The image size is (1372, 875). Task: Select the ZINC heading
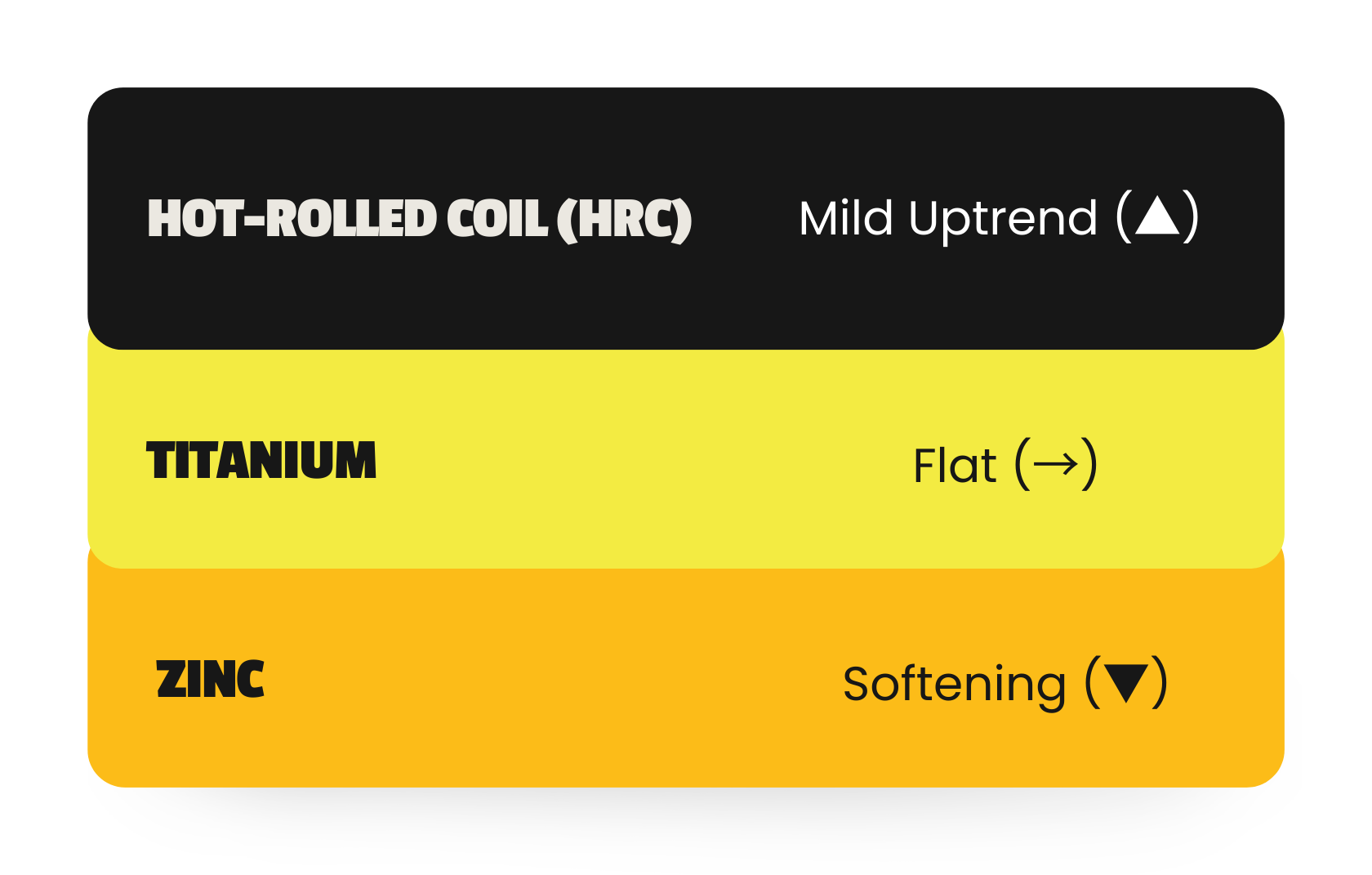[210, 679]
